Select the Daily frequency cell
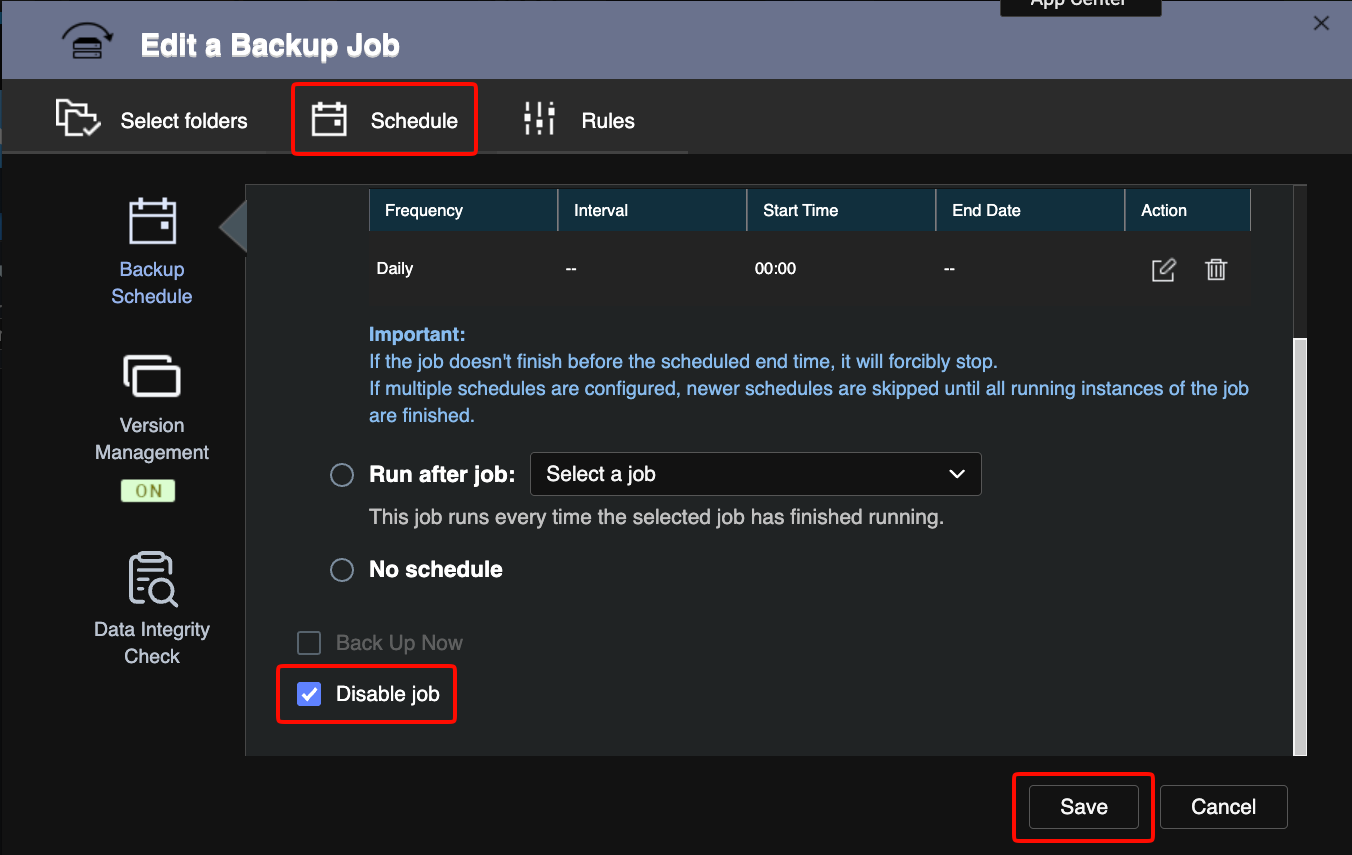The height and width of the screenshot is (855, 1352). (395, 269)
